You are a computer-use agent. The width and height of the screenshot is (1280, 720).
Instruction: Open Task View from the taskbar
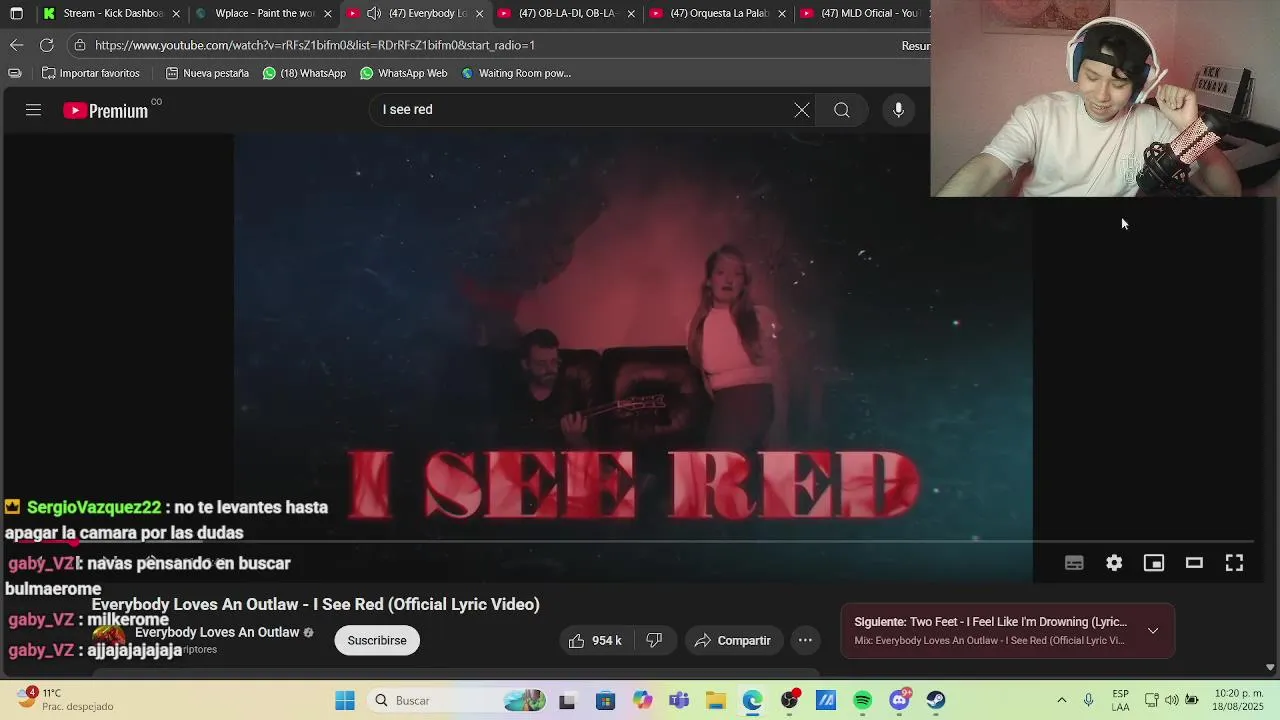coord(567,700)
